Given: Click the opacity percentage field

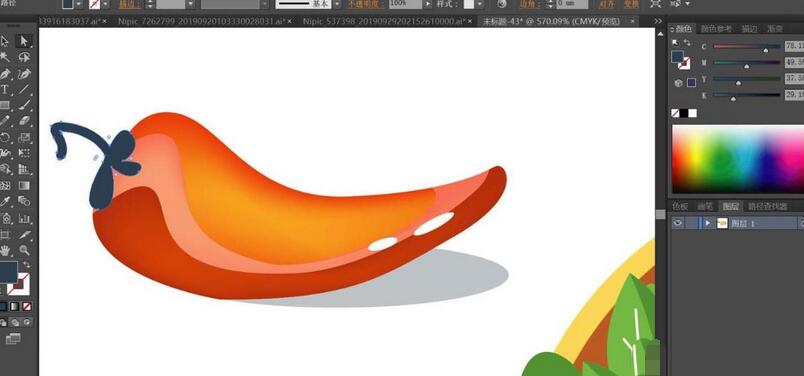Looking at the screenshot, I should pos(405,4).
